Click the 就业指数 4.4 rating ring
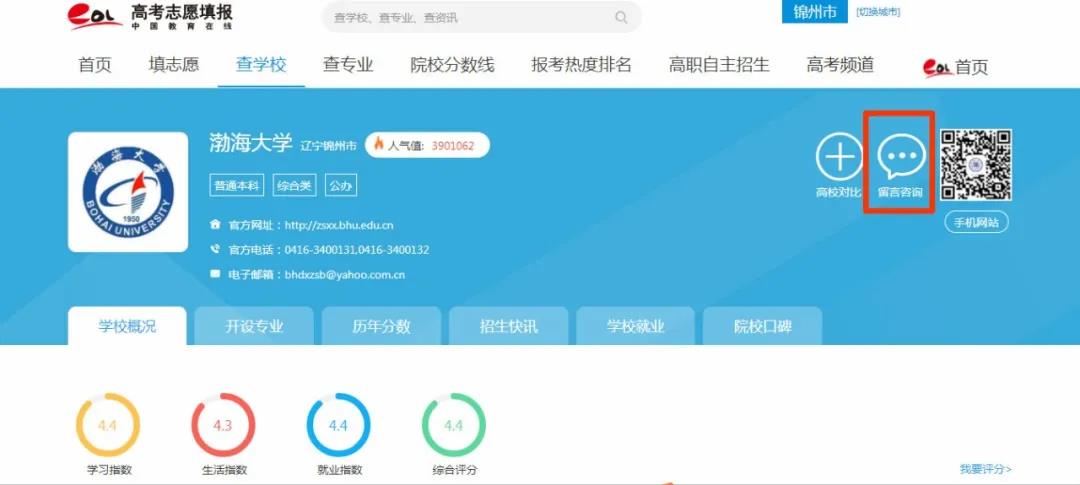This screenshot has height=485, width=1080. click(x=338, y=425)
